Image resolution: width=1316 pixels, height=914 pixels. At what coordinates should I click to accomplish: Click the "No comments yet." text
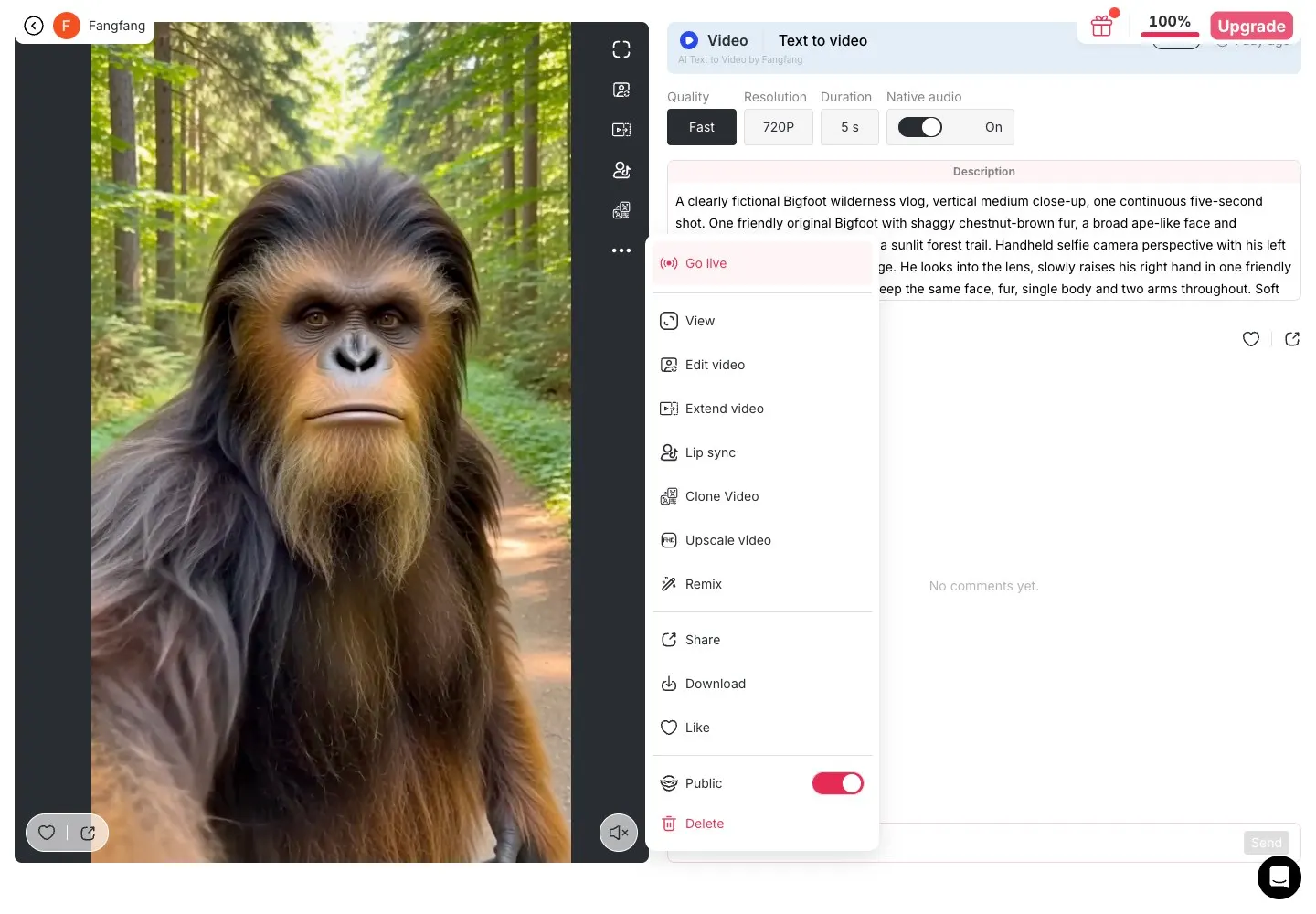(x=984, y=586)
